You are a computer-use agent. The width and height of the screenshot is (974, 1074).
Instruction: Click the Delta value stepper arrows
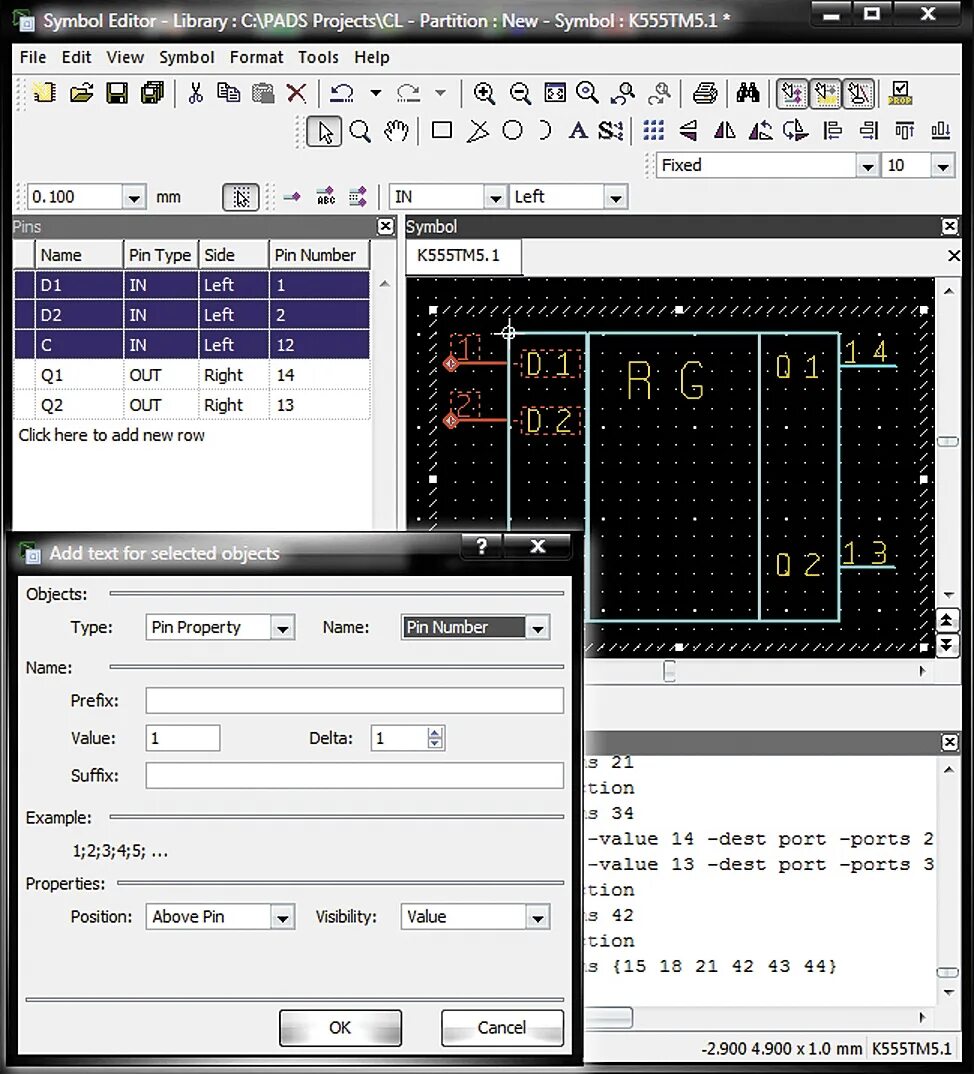pos(434,738)
